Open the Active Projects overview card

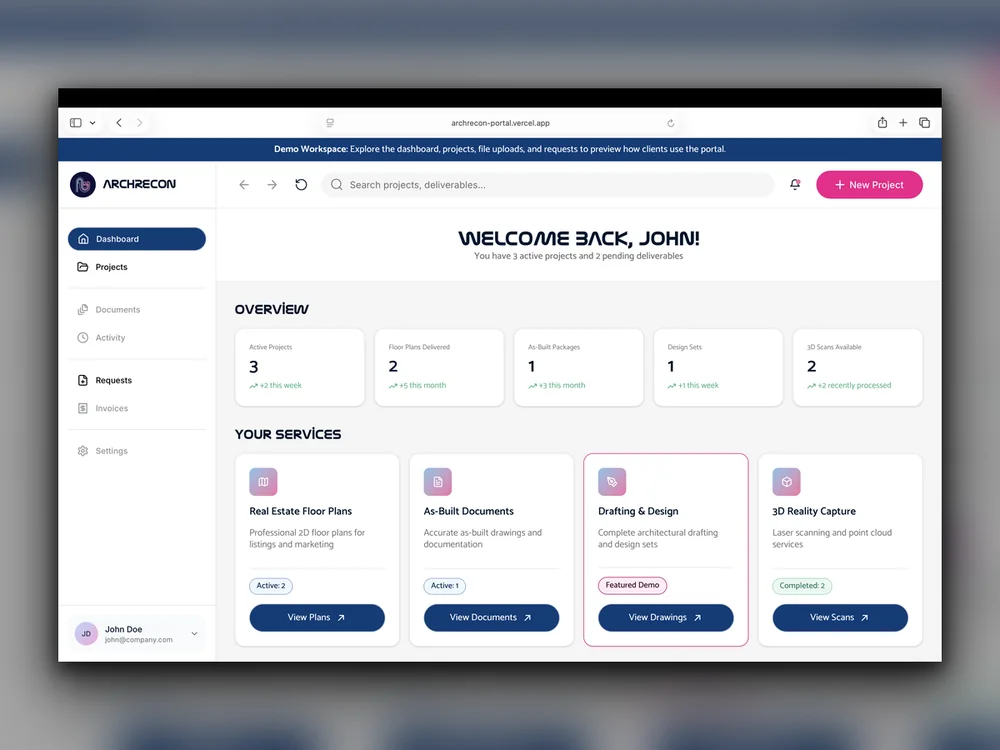click(300, 367)
